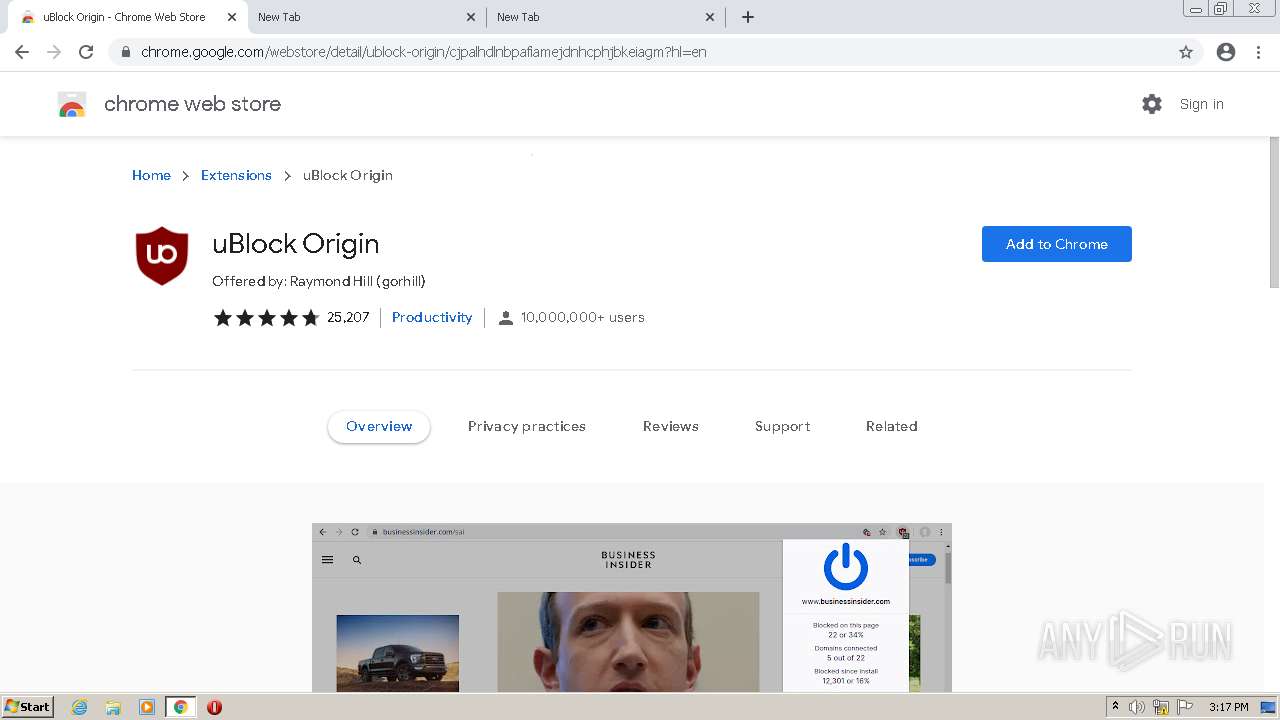Click Offered by Raymond Hill text
The image size is (1280, 720).
click(x=319, y=282)
